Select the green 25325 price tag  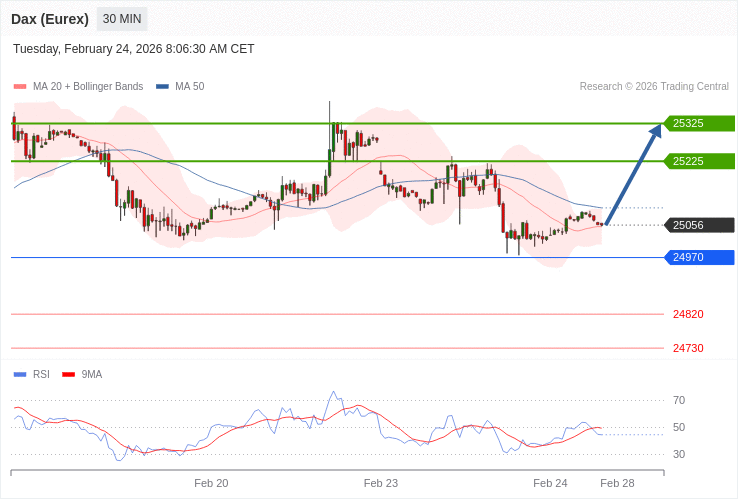click(700, 124)
